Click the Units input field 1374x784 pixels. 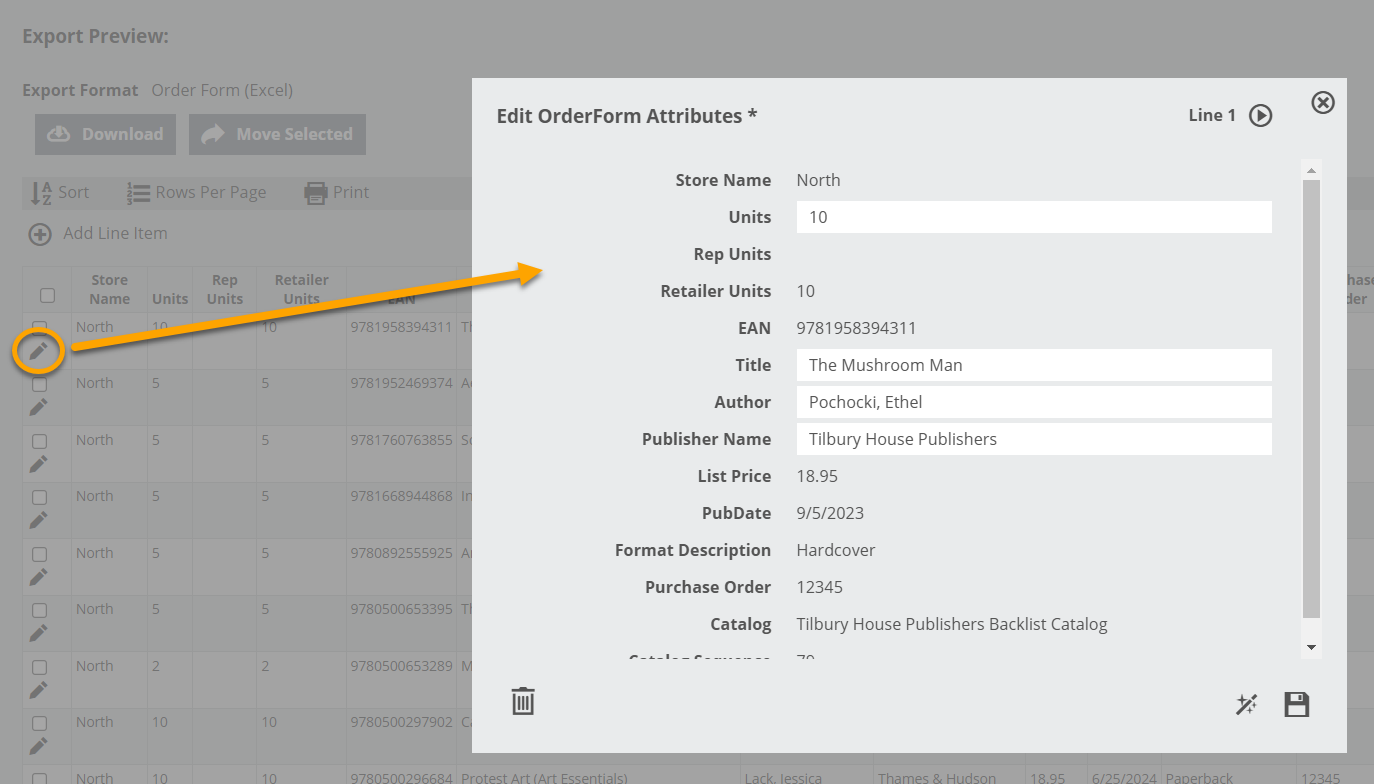coord(1033,217)
